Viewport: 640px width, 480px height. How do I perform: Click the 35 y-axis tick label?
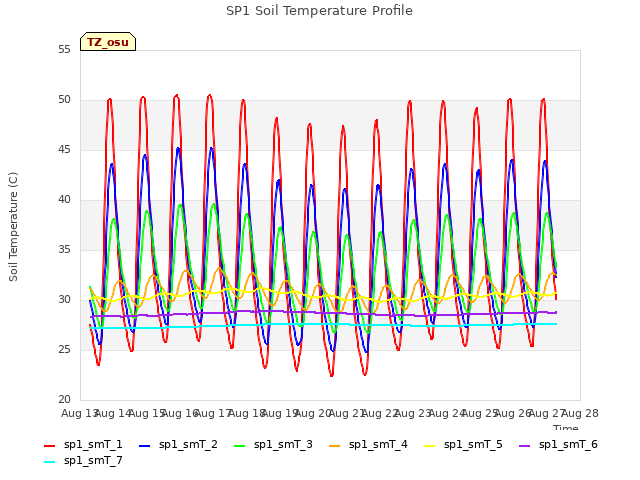[64, 250]
